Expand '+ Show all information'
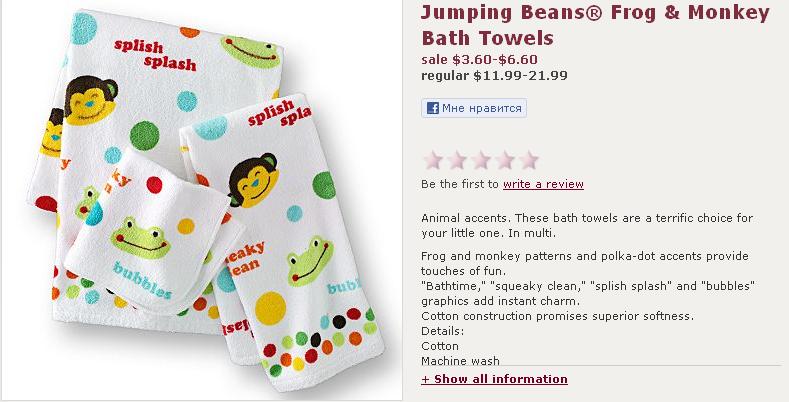Screen dimensions: 789x402 click(x=494, y=379)
